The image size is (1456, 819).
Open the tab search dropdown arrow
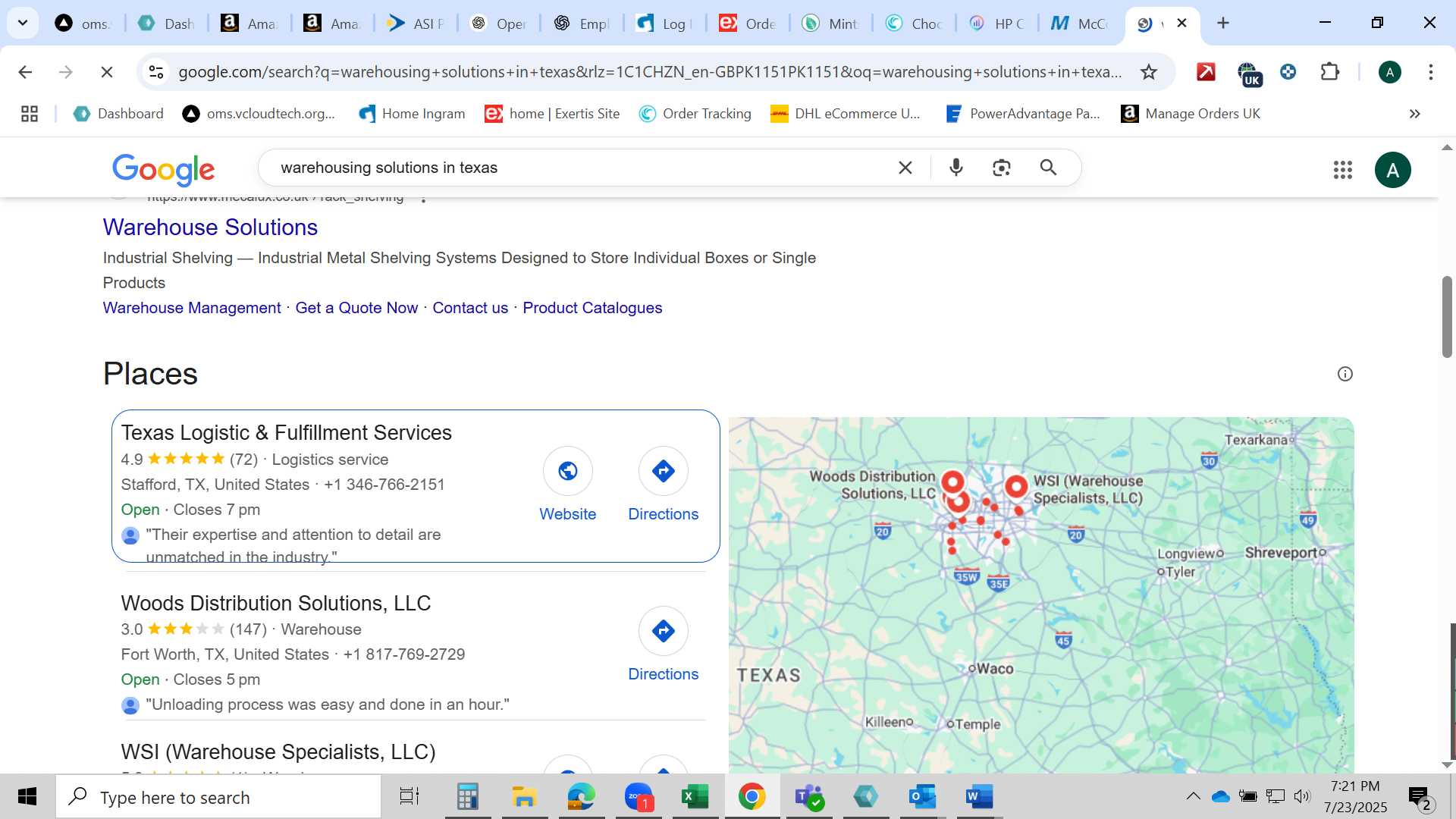pos(23,23)
